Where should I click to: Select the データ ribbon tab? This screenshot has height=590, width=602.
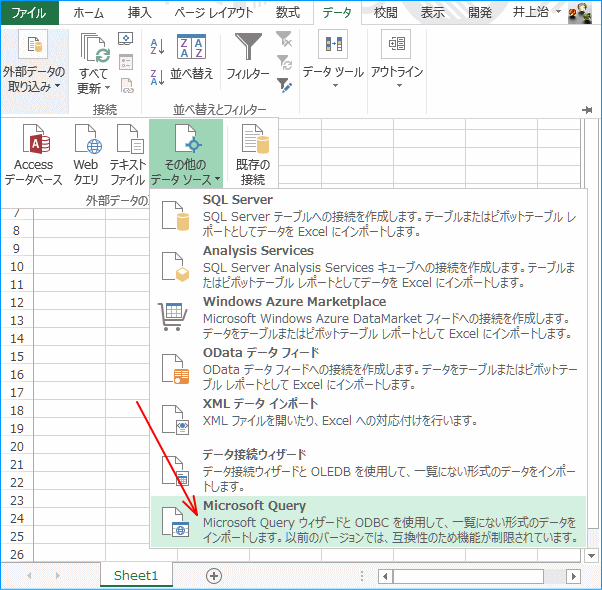337,13
